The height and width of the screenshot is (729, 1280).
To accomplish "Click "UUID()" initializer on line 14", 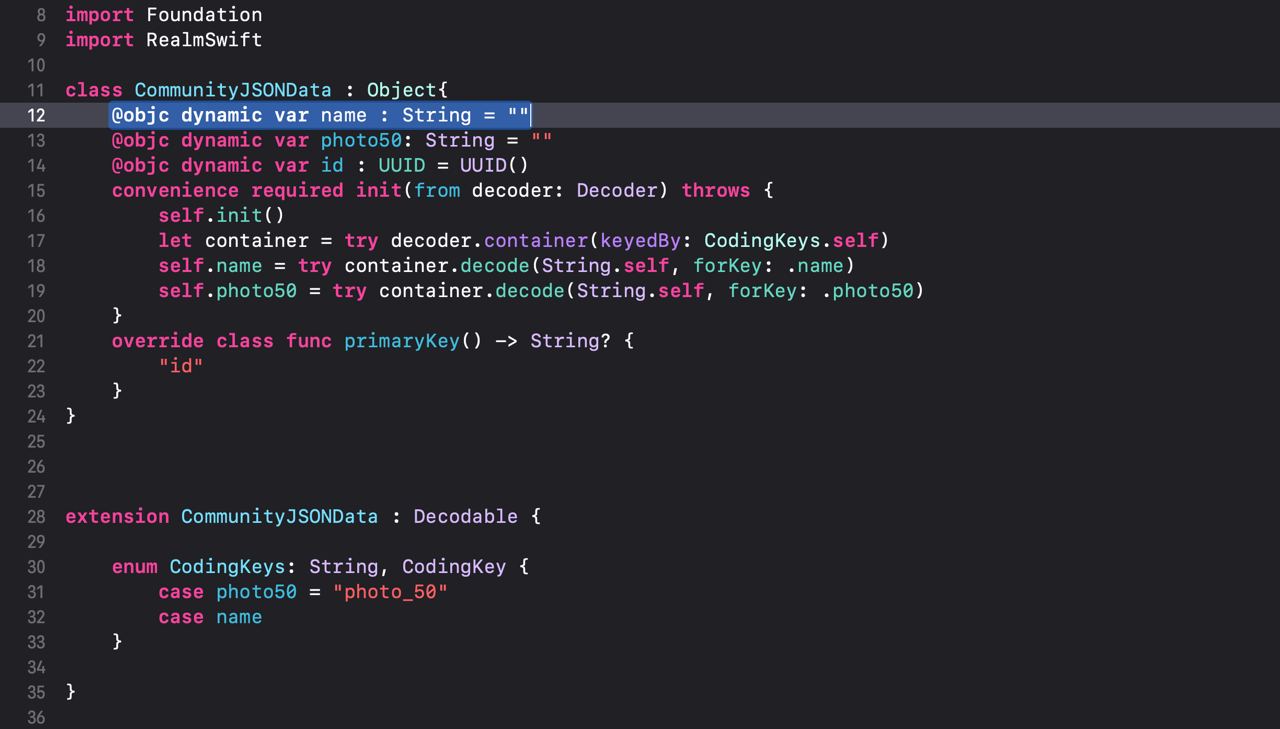I will (494, 165).
